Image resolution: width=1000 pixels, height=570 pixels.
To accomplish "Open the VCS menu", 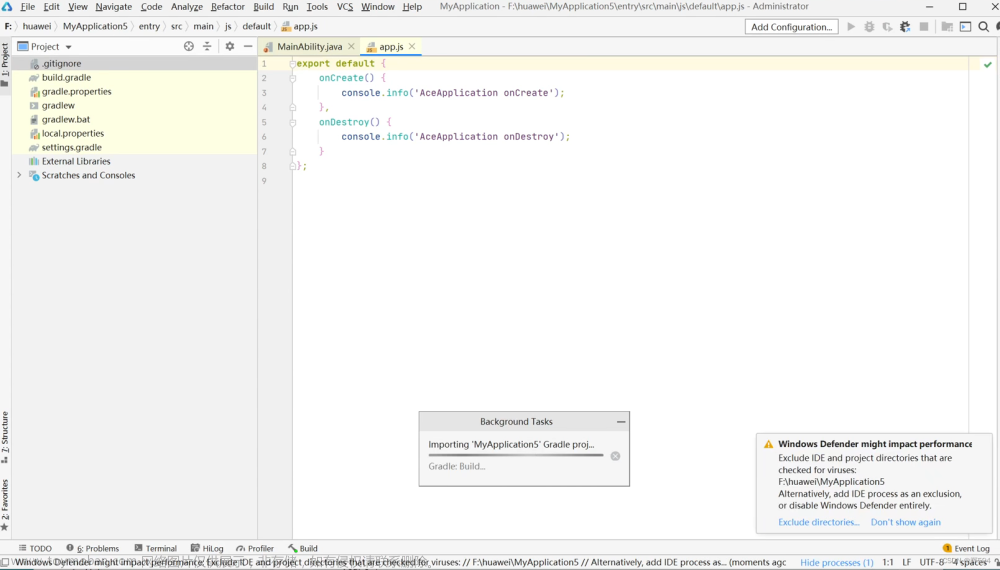I will [345, 6].
